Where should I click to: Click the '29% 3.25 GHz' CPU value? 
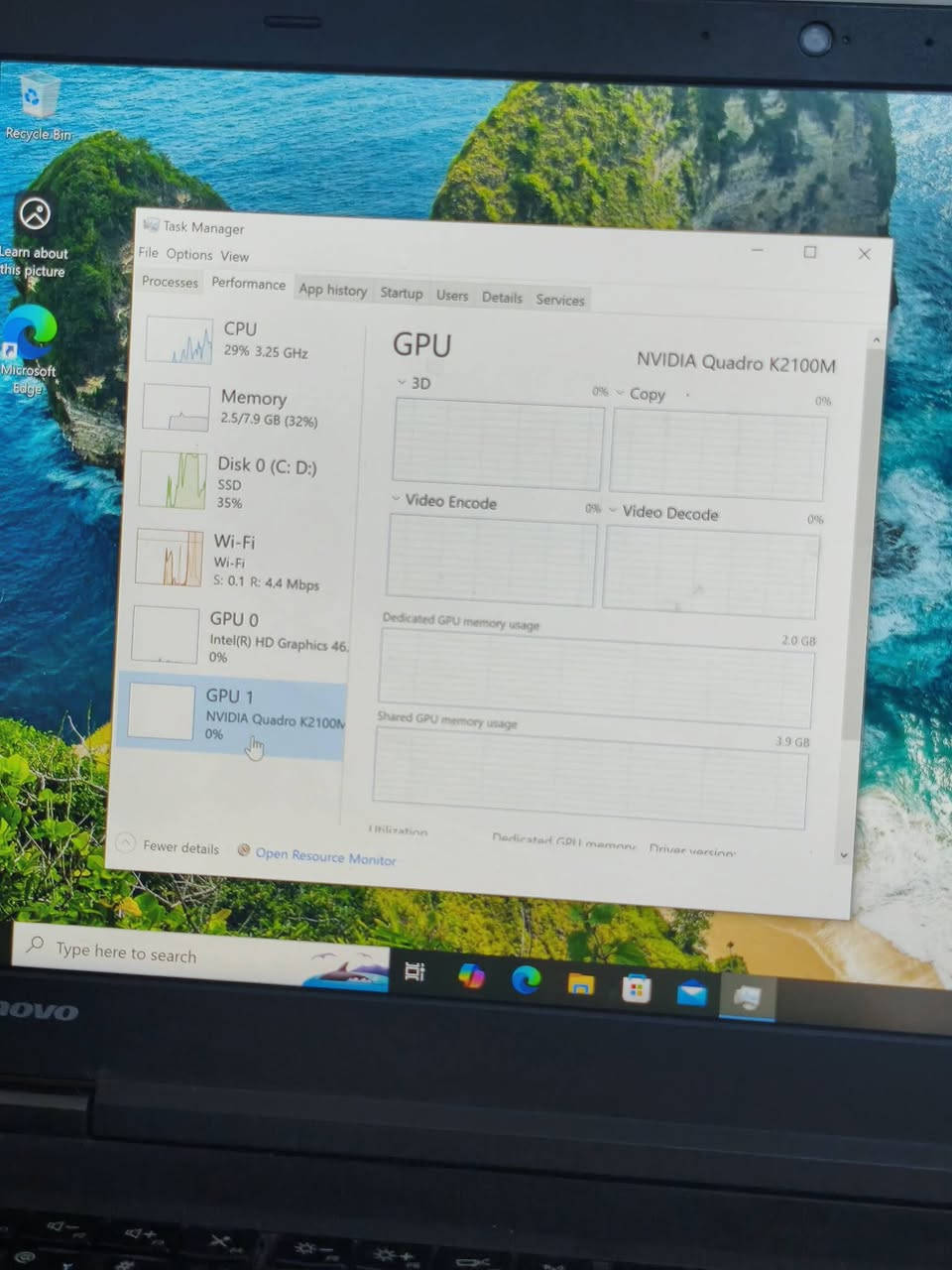266,351
